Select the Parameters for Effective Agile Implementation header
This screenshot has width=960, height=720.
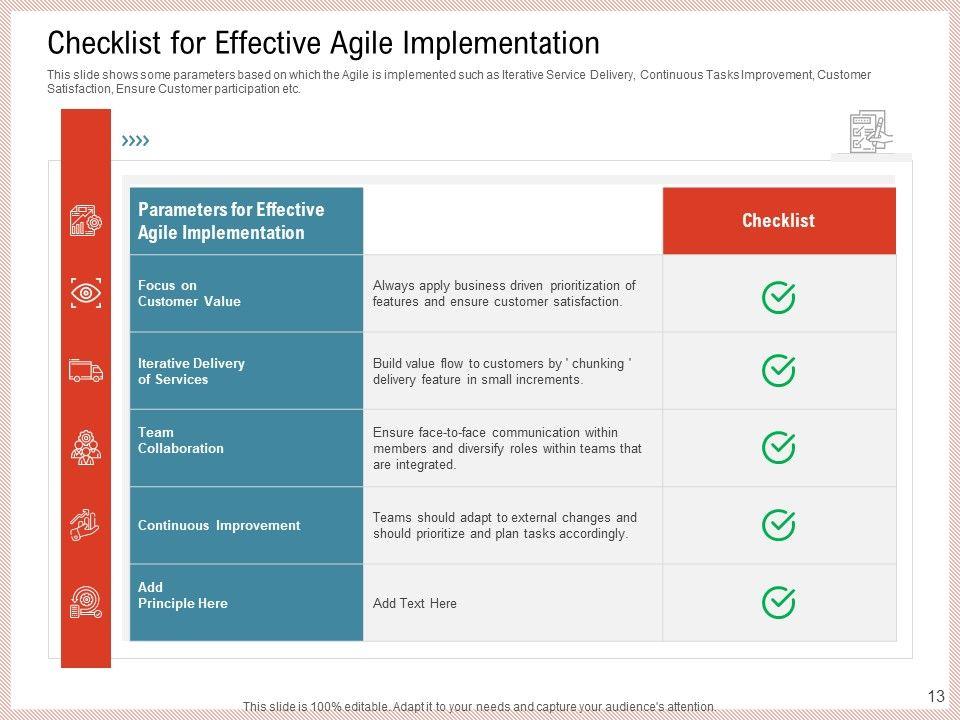click(x=231, y=221)
